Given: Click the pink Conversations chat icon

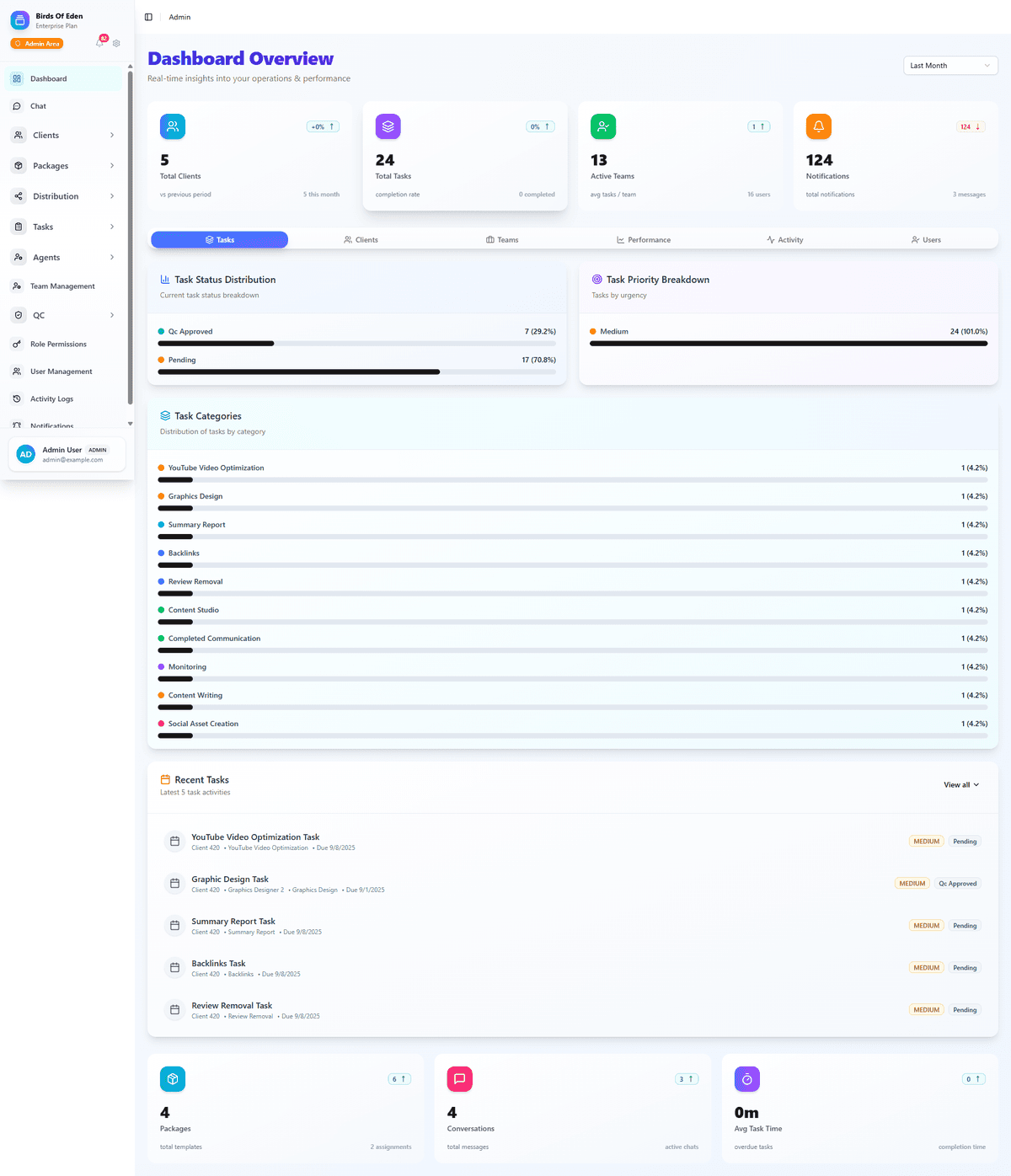Looking at the screenshot, I should pyautogui.click(x=459, y=1079).
